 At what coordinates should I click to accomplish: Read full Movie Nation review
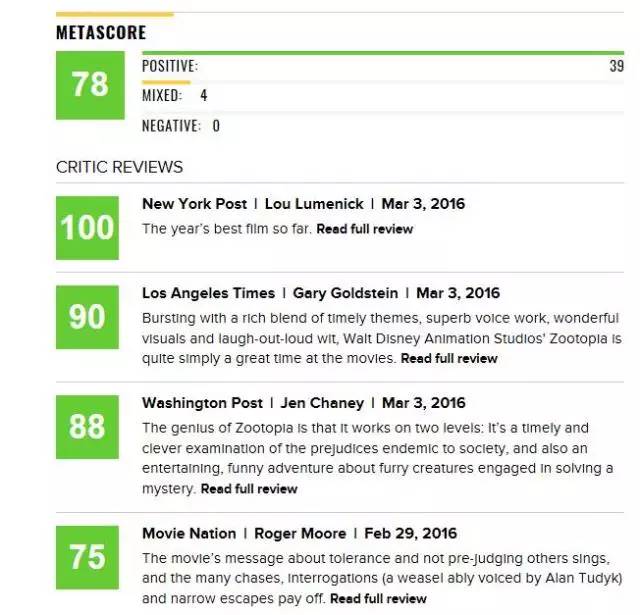[378, 599]
